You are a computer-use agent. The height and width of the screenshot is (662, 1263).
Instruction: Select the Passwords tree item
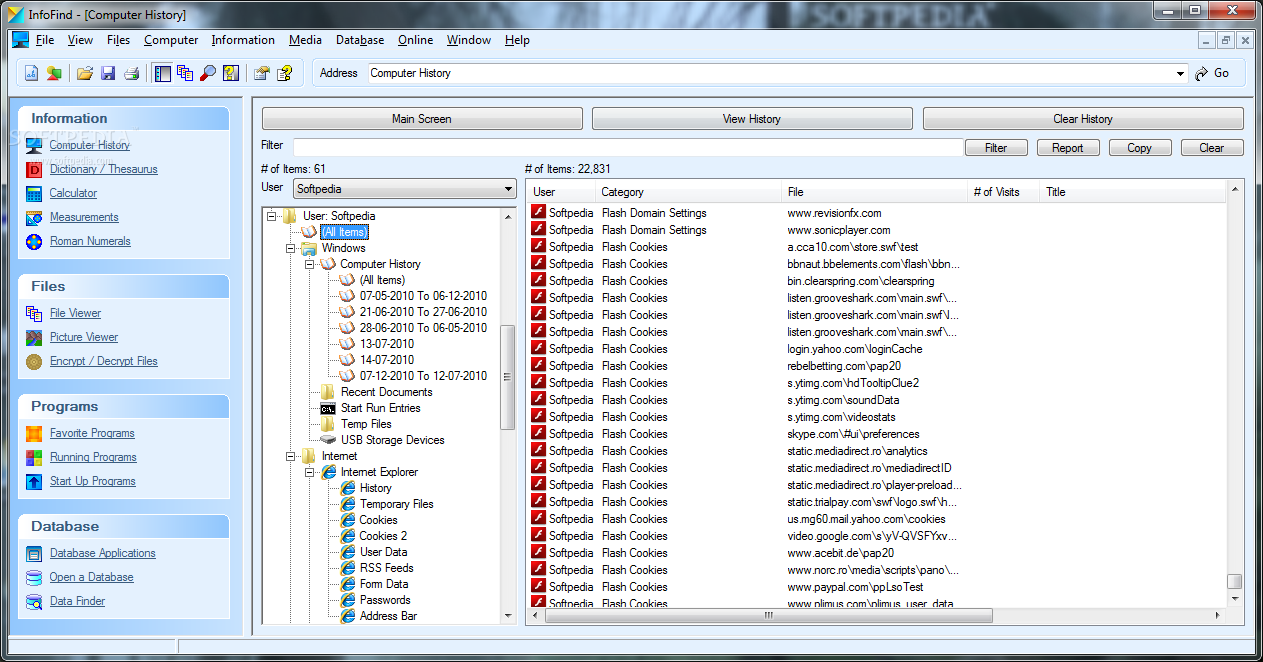[385, 600]
